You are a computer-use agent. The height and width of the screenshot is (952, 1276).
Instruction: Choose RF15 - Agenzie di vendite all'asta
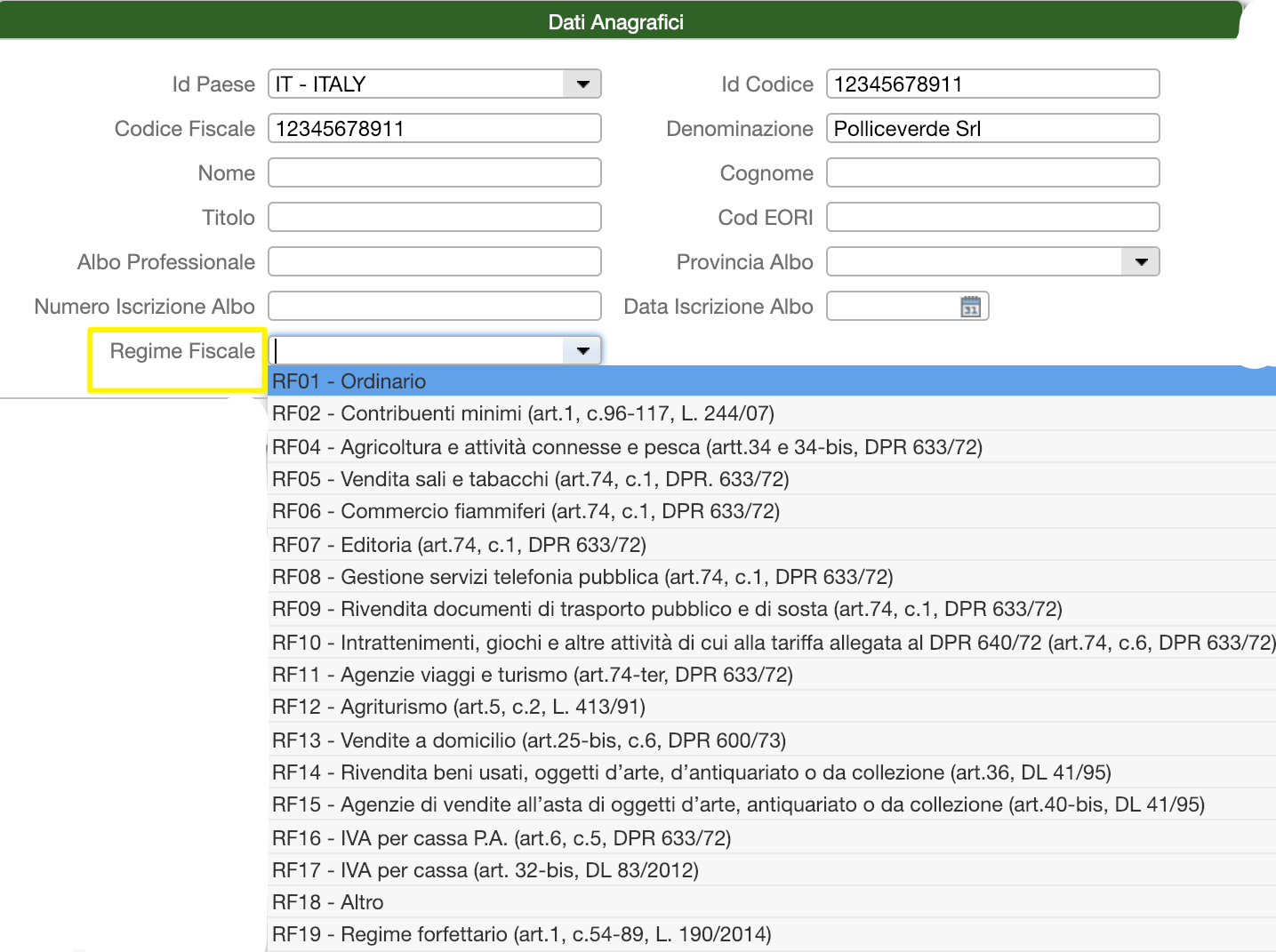(x=772, y=804)
